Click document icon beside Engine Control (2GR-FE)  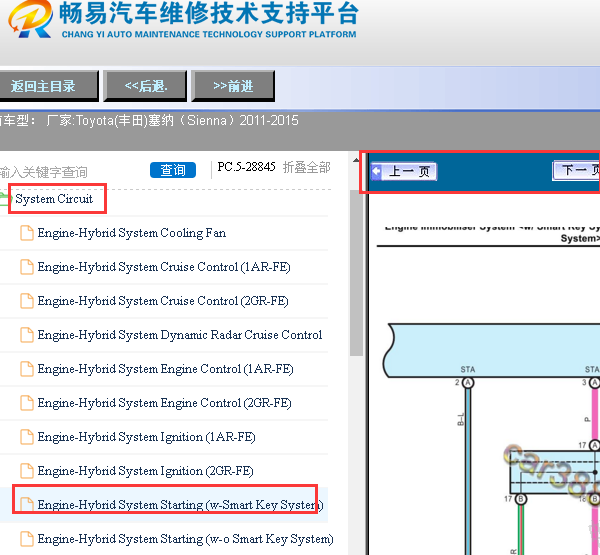click(27, 403)
